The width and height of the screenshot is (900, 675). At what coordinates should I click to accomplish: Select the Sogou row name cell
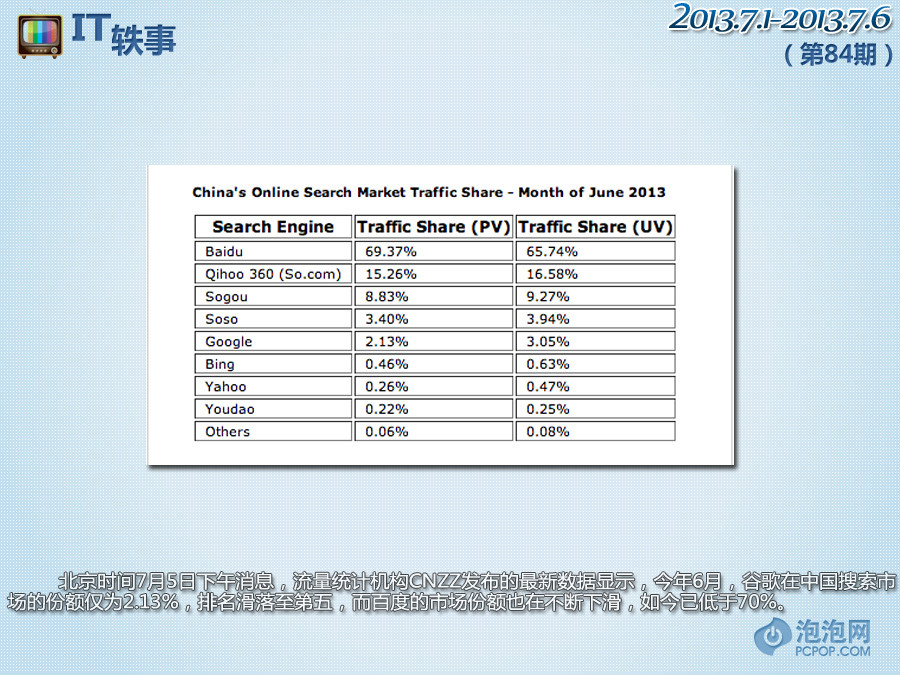[273, 296]
